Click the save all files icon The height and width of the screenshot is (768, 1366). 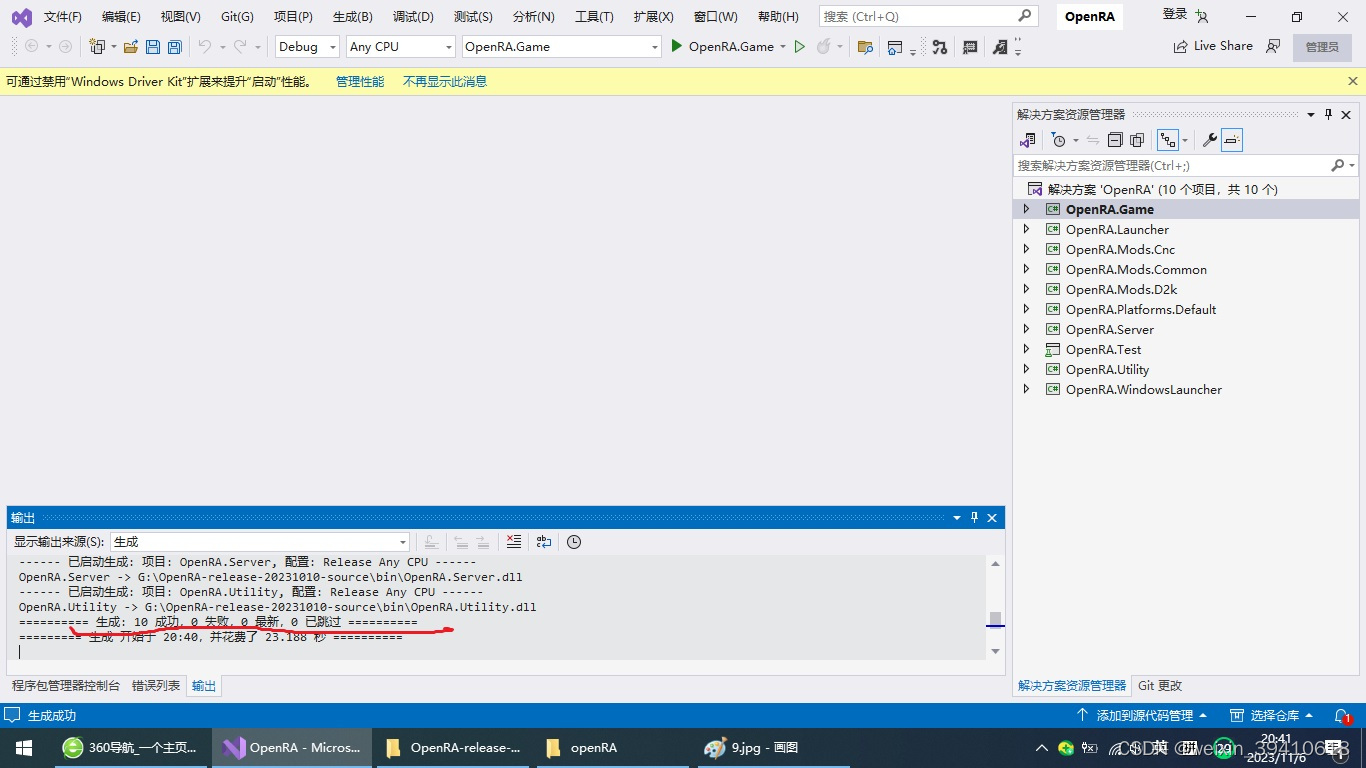pos(175,47)
